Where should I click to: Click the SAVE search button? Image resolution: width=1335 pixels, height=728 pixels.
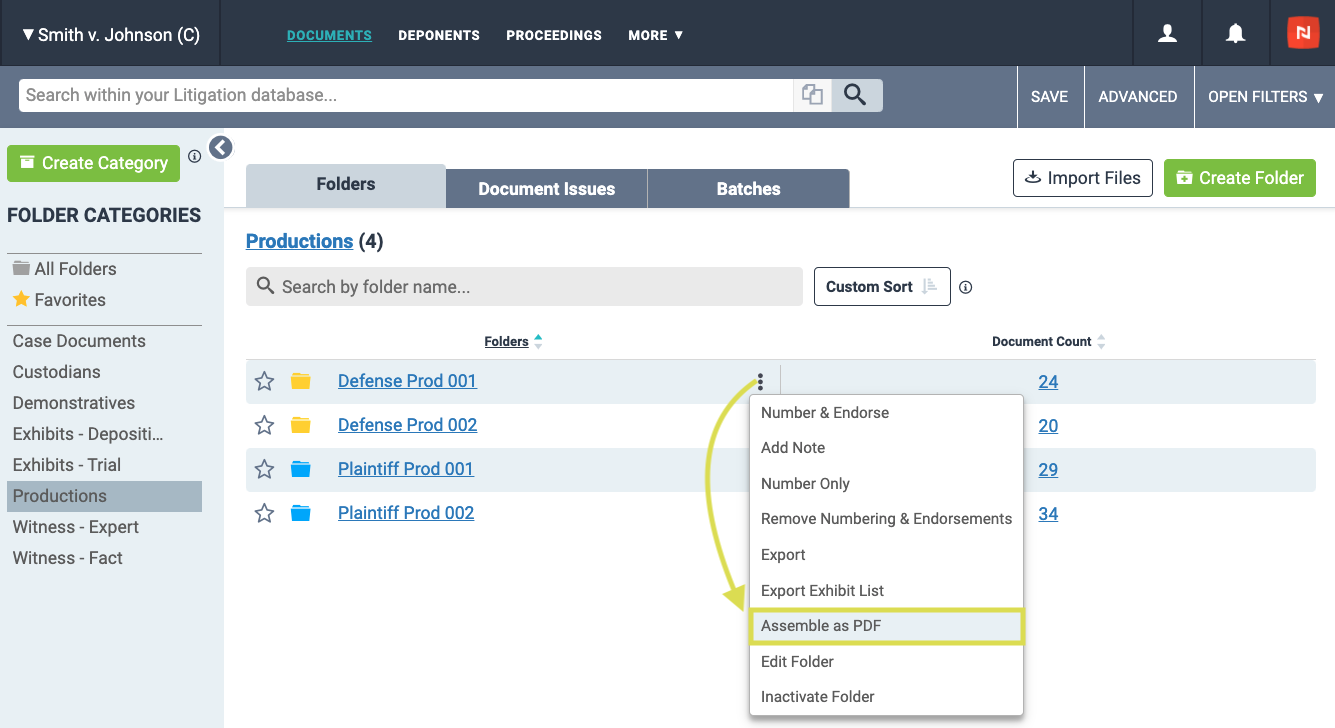click(x=1049, y=97)
